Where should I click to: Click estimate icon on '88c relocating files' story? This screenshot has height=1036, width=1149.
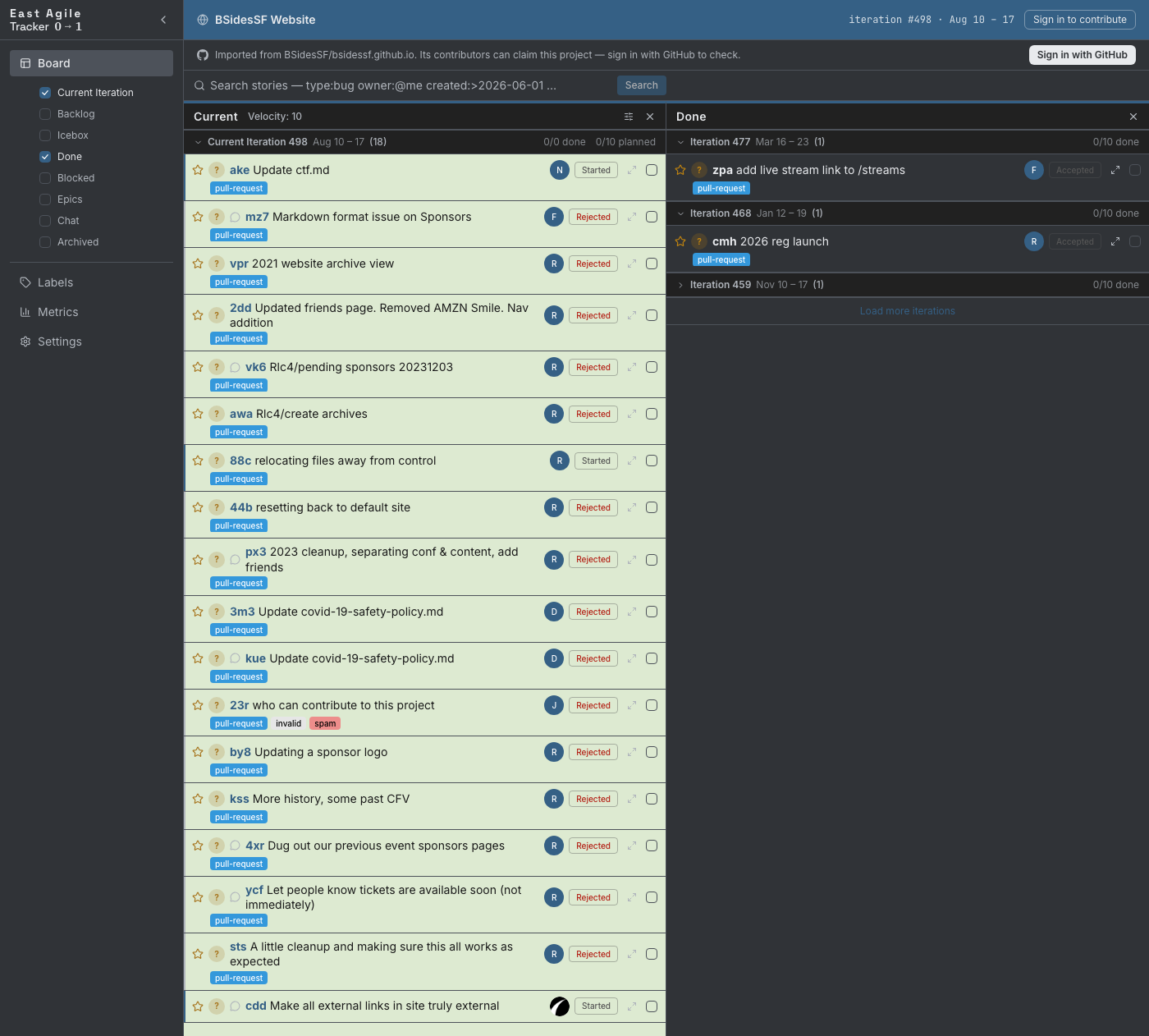[x=217, y=461]
